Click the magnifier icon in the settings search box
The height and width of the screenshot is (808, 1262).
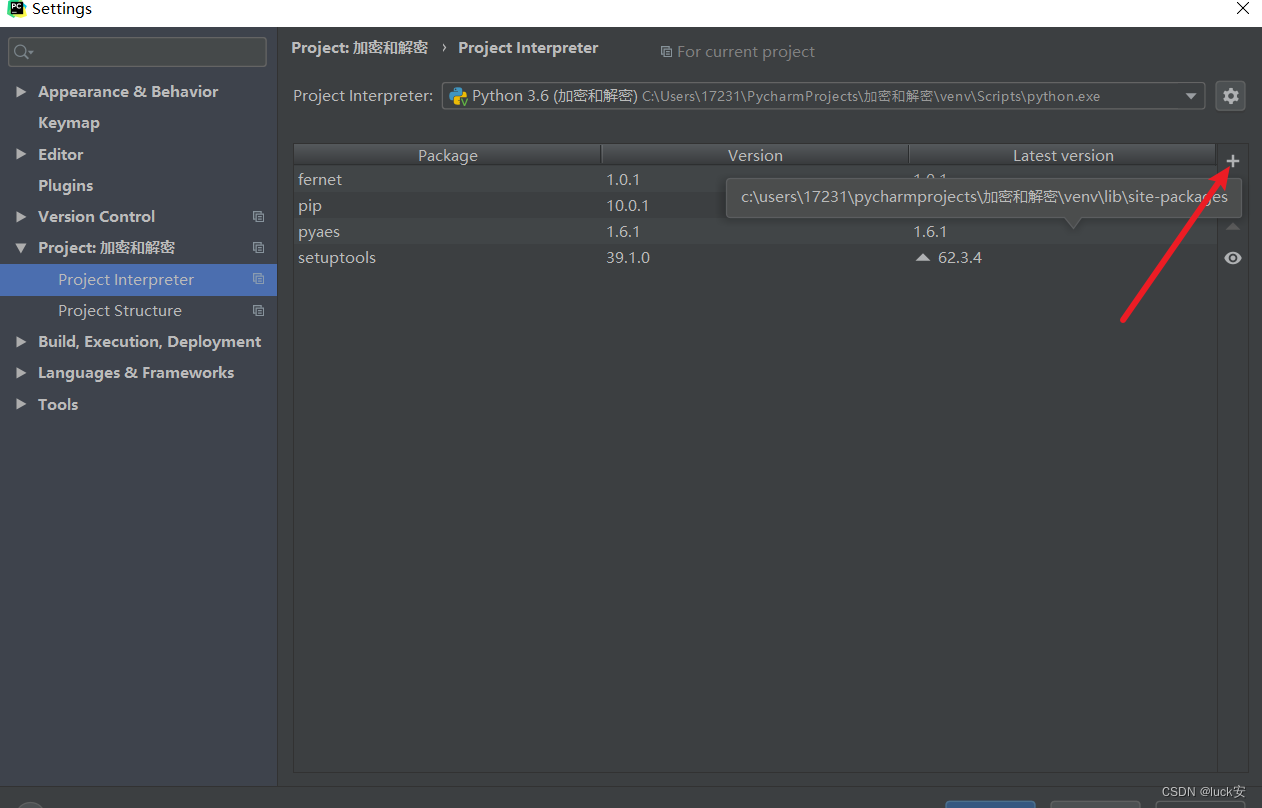pyautogui.click(x=23, y=52)
